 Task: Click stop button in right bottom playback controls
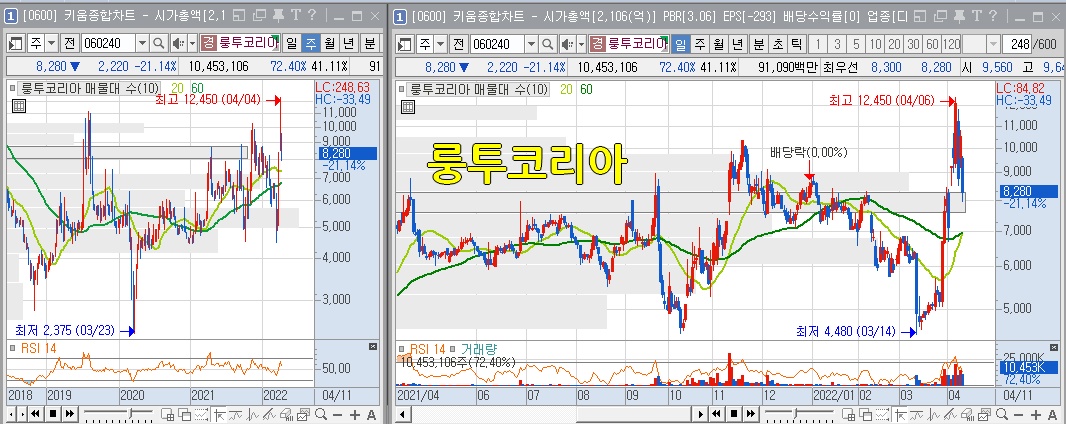[x=734, y=413]
